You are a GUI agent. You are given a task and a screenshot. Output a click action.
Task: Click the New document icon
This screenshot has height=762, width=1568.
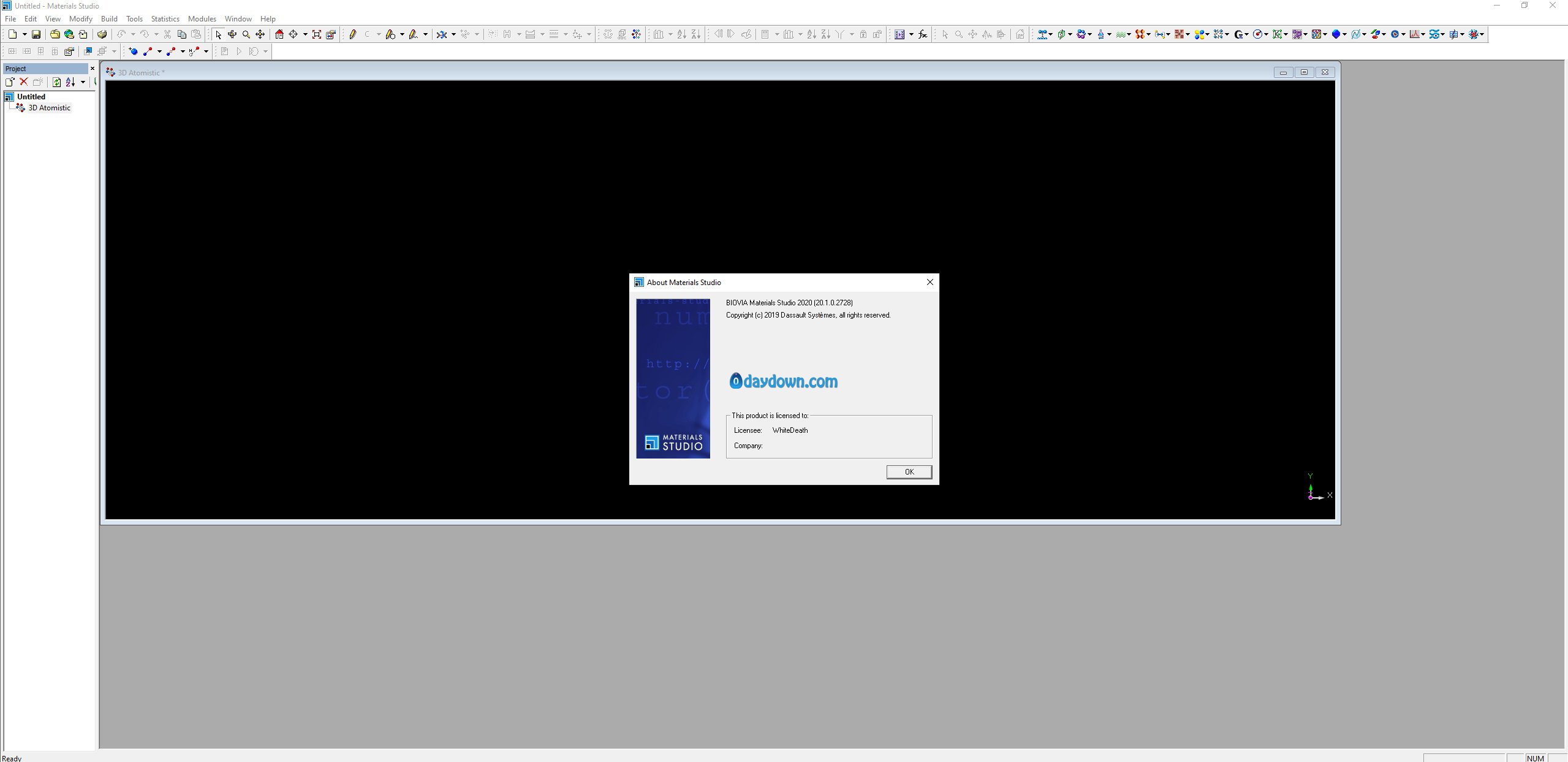click(x=12, y=34)
